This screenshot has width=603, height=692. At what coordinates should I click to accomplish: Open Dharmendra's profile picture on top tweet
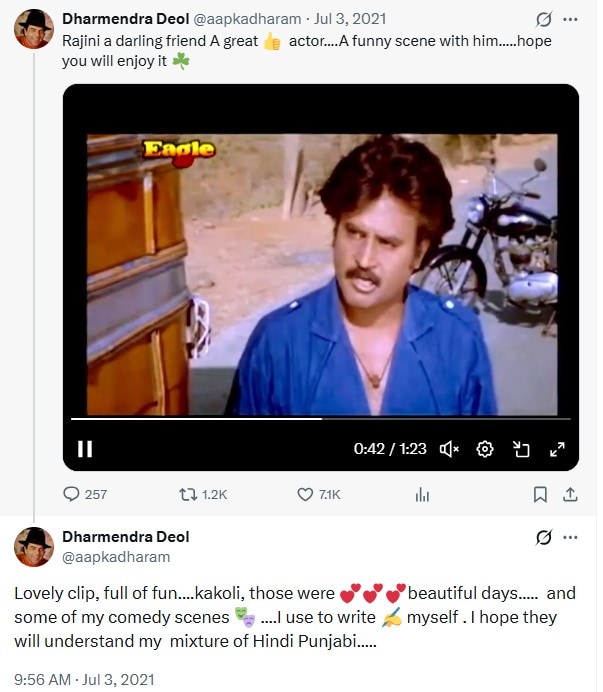pyautogui.click(x=34, y=29)
